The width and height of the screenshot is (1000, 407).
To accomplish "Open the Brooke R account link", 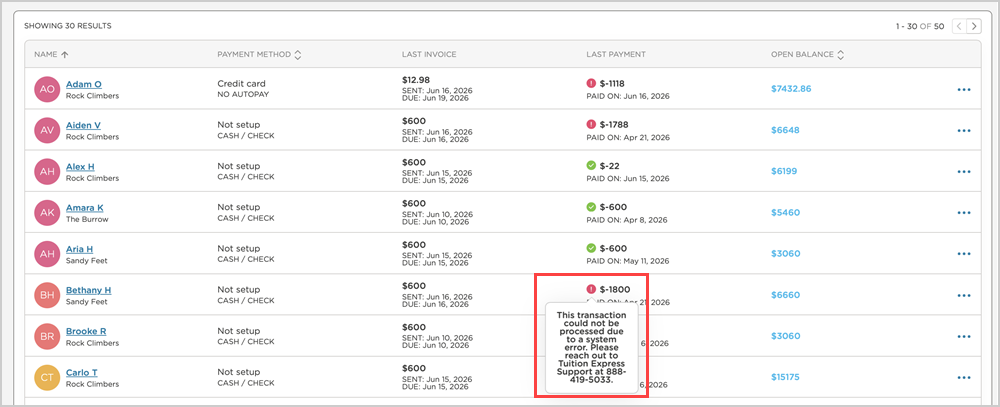I will (x=86, y=331).
